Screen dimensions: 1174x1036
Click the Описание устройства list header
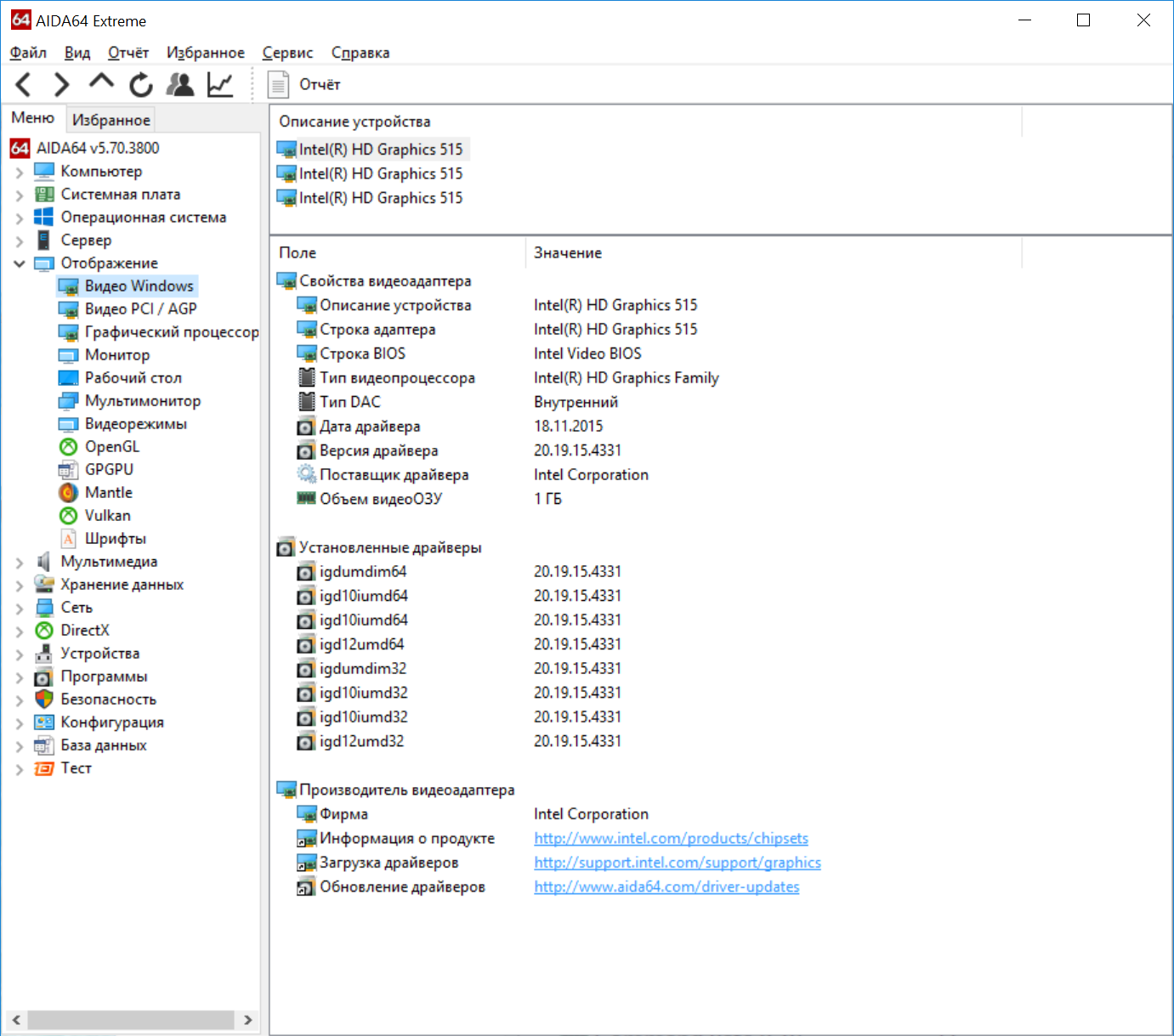coord(646,122)
